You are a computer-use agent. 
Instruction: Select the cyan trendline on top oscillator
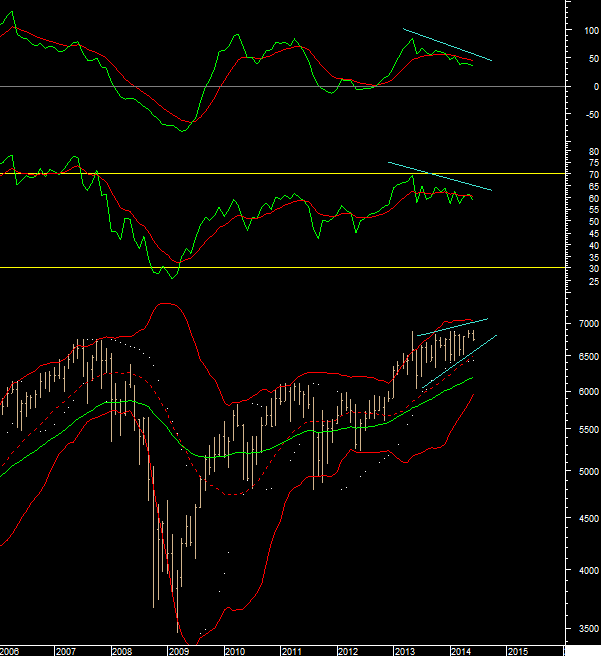click(x=448, y=45)
